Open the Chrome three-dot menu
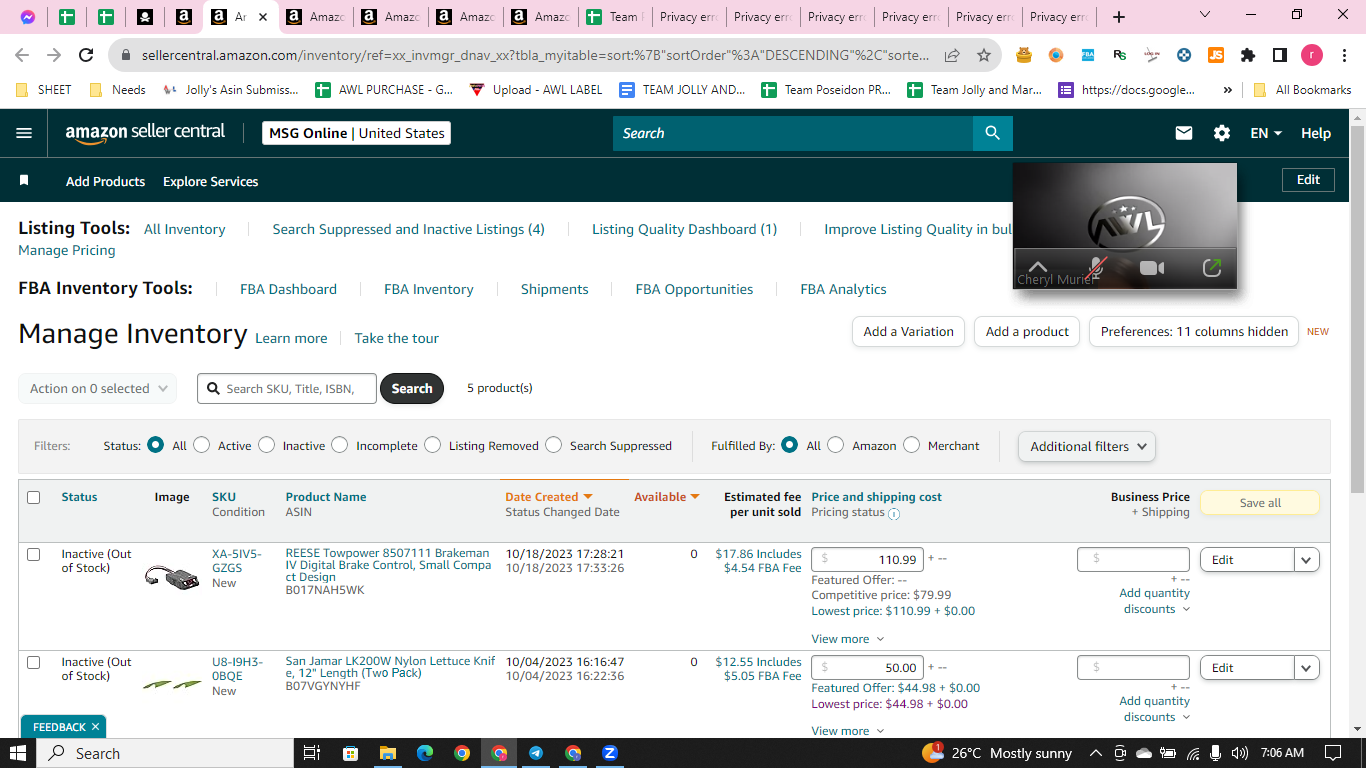The height and width of the screenshot is (768, 1366). (x=1344, y=56)
